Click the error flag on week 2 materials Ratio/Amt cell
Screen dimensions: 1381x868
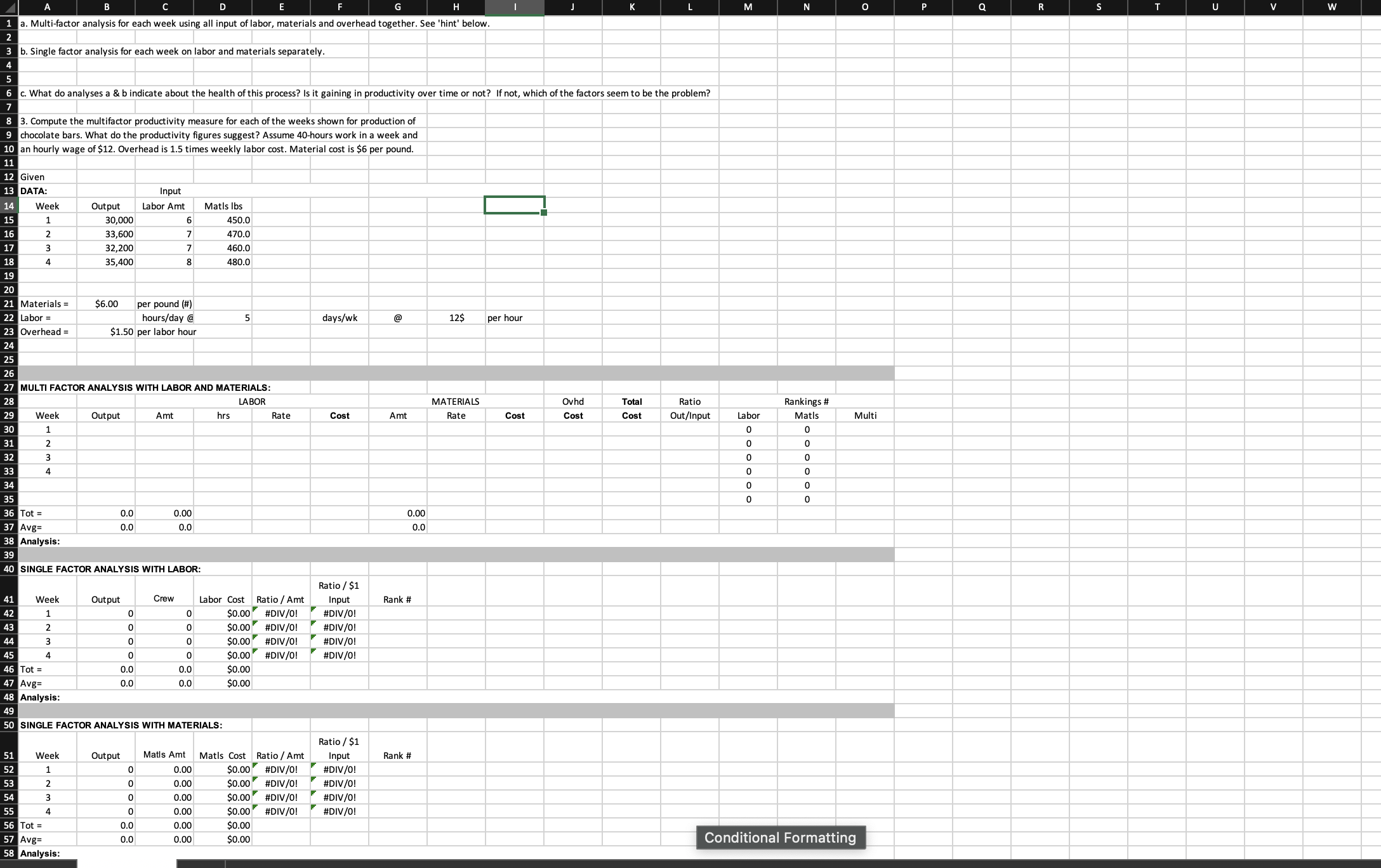coord(255,779)
